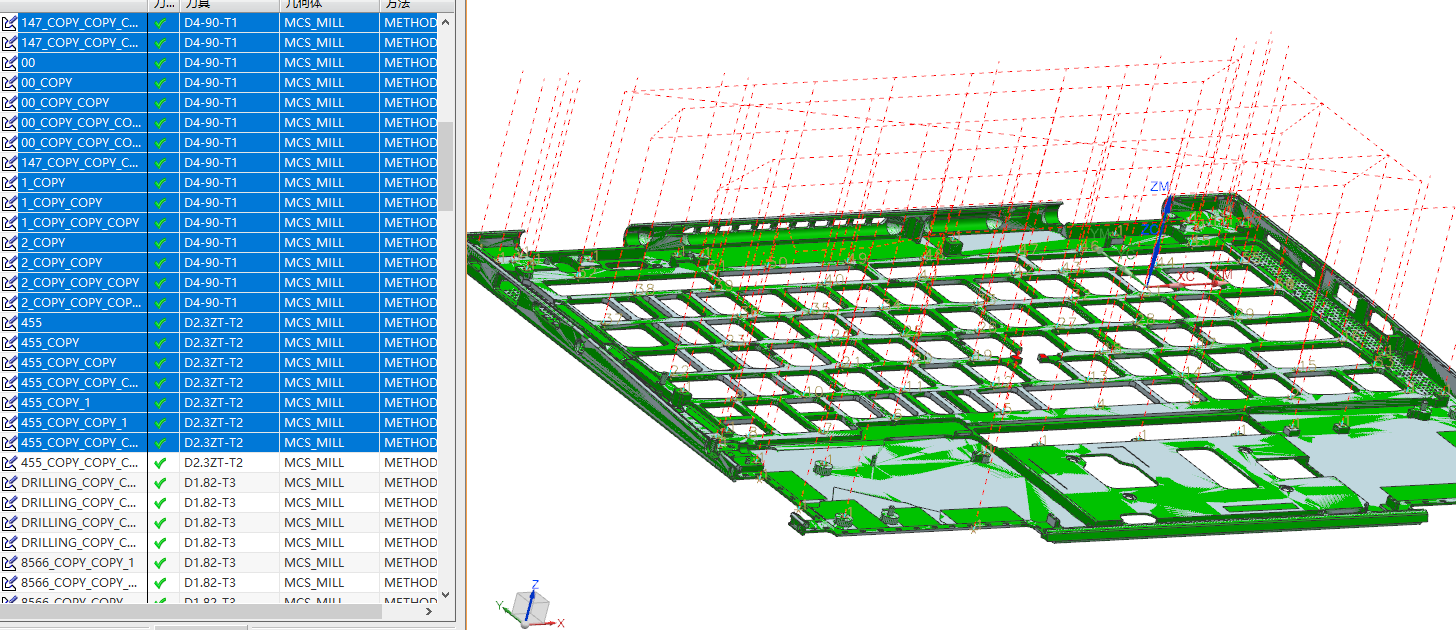The width and height of the screenshot is (1456, 630).
Task: Click the operation list vertical scrollbar thumb
Action: [446, 166]
